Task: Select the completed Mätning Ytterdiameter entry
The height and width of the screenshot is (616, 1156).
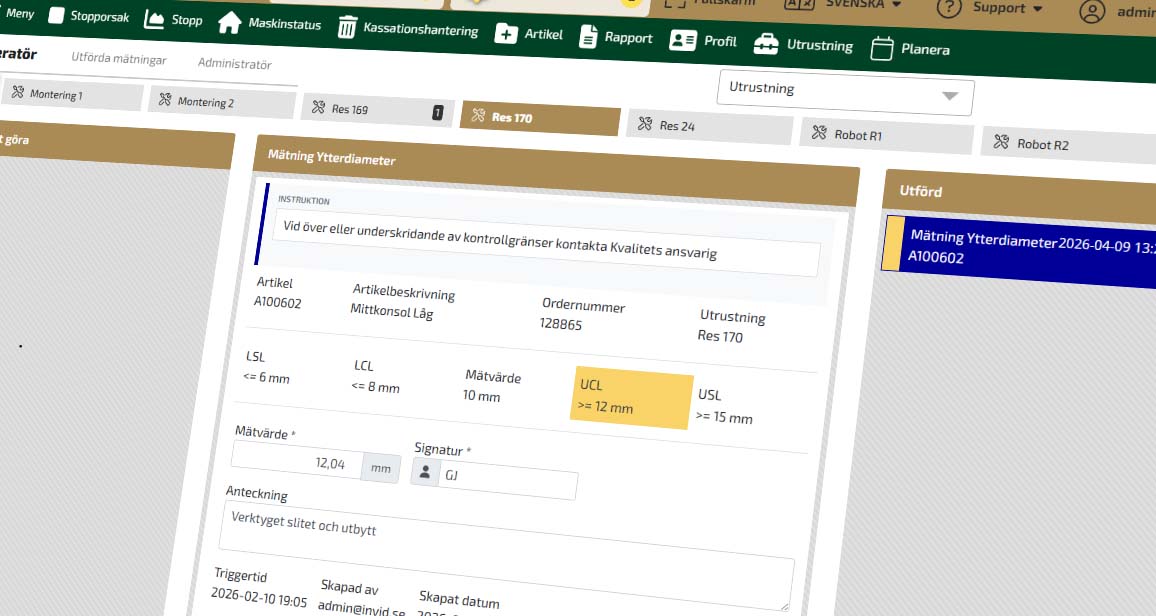Action: [1020, 250]
